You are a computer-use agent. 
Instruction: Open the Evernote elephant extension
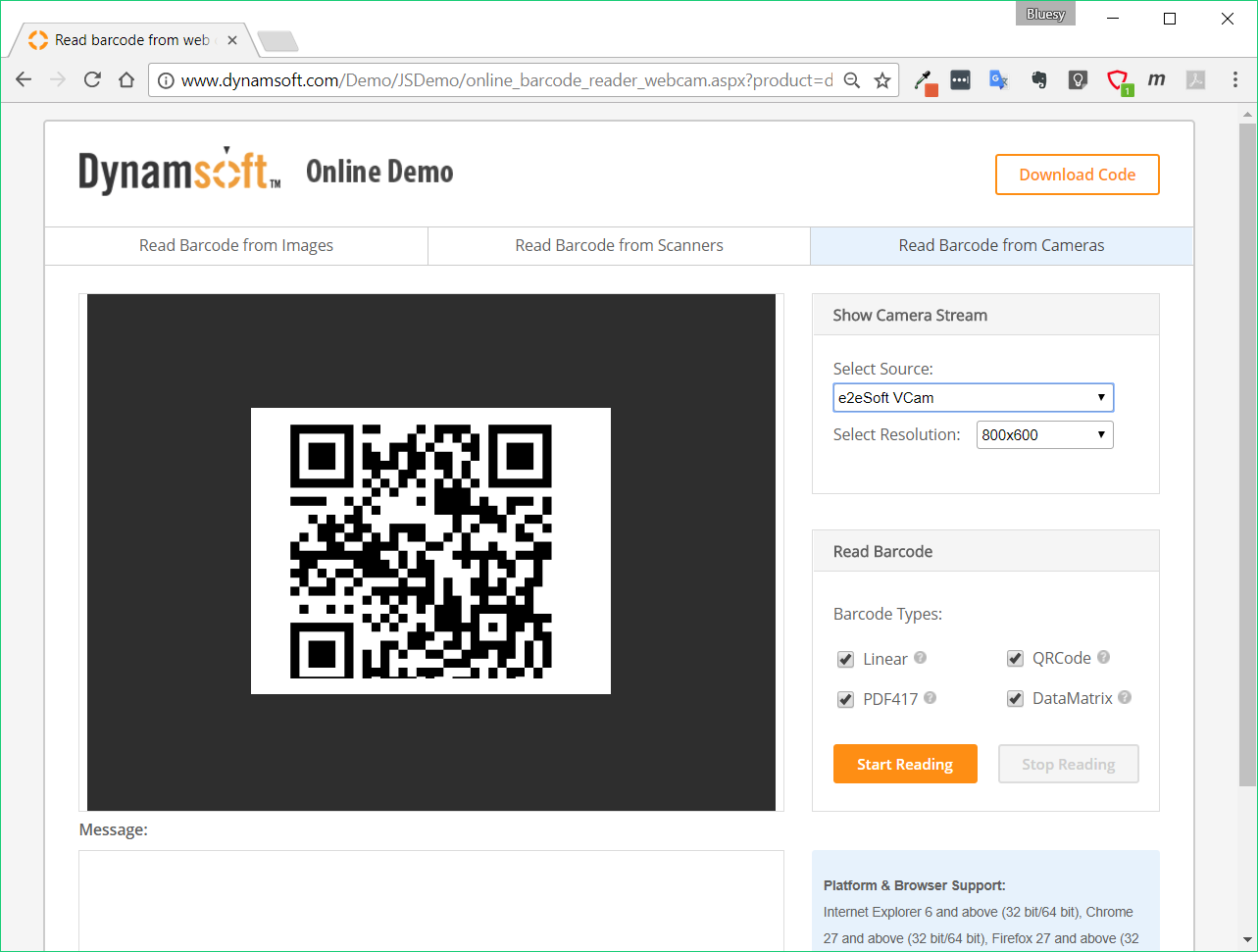pyautogui.click(x=1039, y=80)
